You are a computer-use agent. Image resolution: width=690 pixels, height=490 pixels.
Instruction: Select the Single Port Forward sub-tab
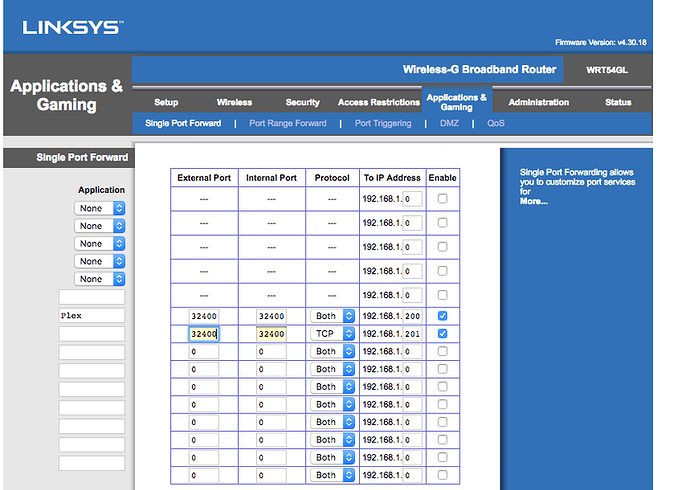183,123
